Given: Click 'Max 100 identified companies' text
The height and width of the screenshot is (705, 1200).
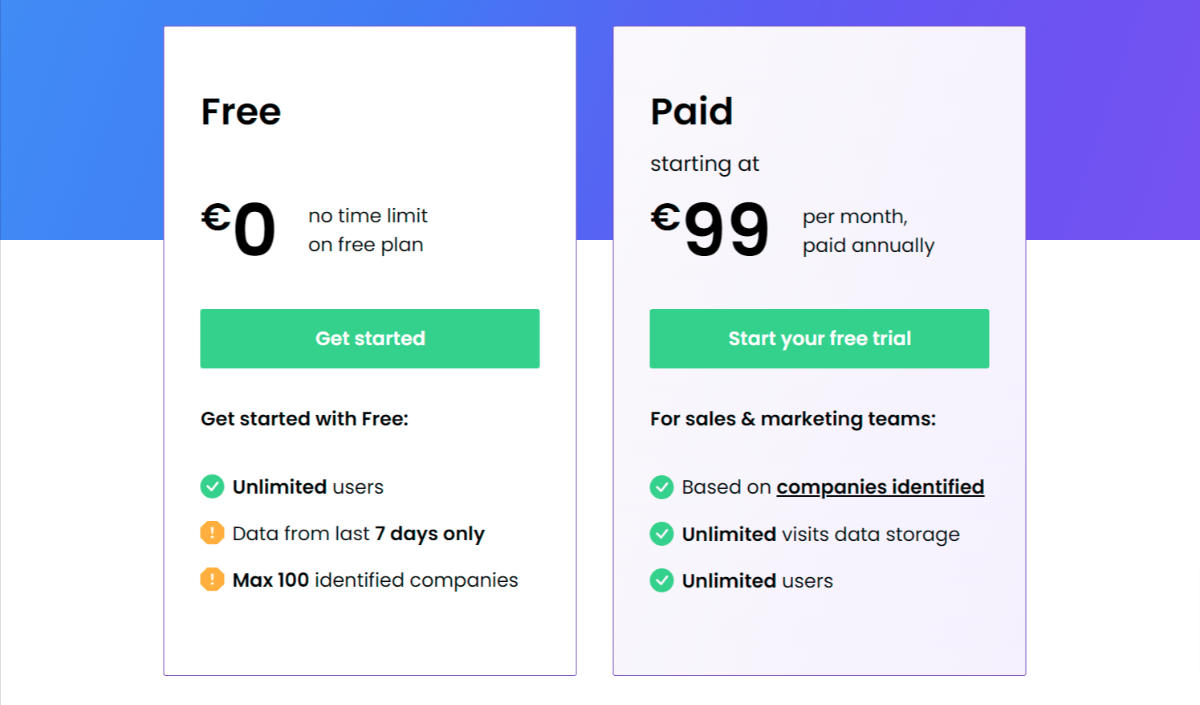Looking at the screenshot, I should (x=375, y=580).
